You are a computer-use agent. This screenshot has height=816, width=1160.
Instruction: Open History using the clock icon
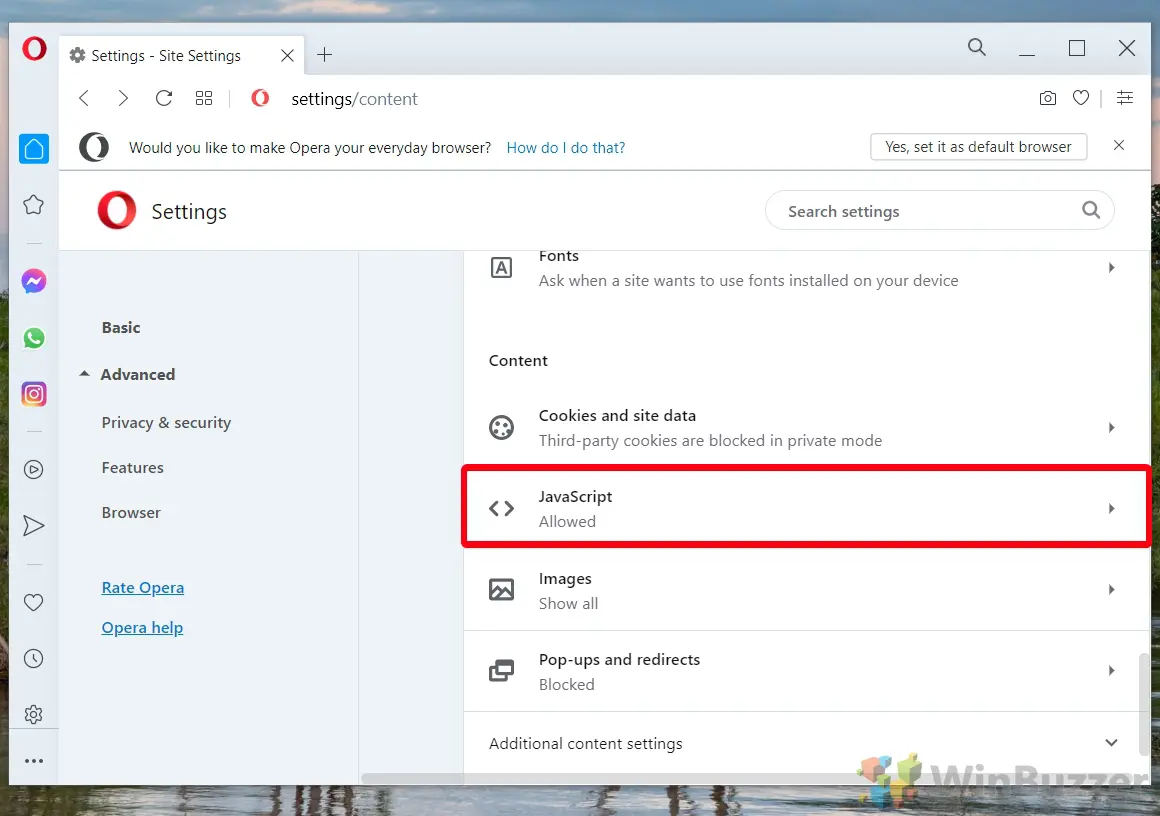point(34,658)
